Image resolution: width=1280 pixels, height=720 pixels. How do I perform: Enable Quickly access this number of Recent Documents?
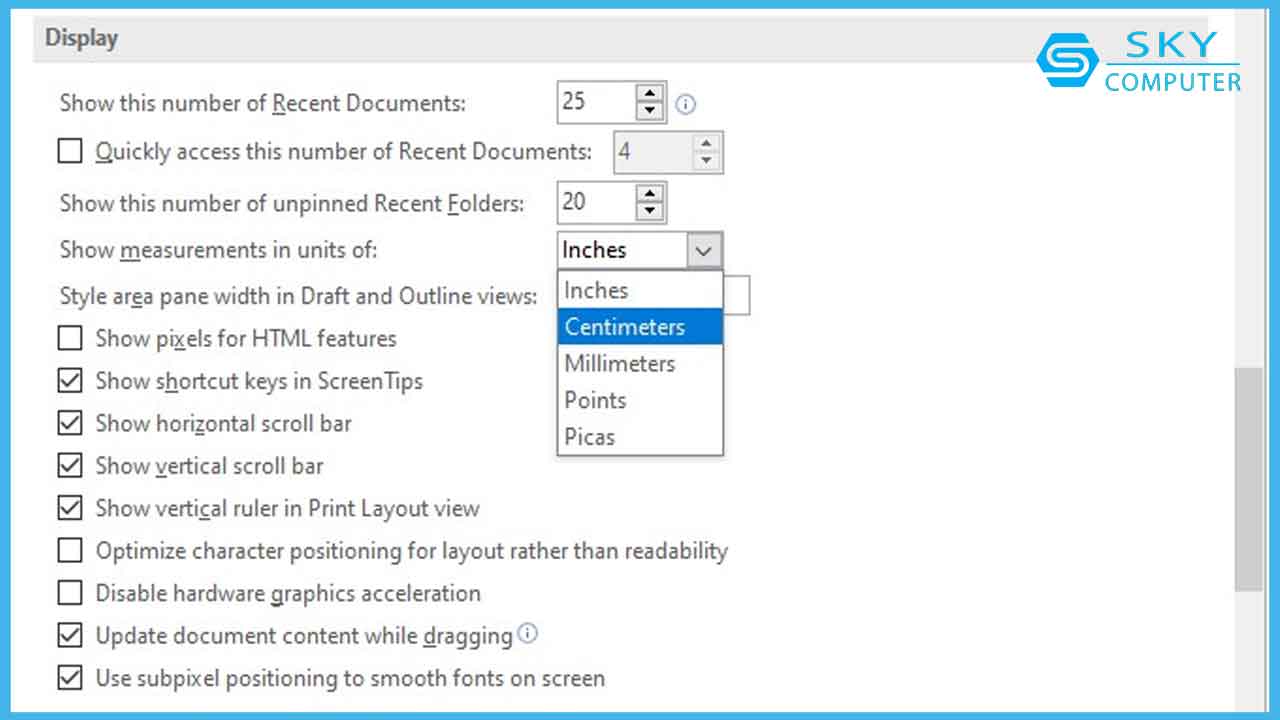[x=69, y=152]
